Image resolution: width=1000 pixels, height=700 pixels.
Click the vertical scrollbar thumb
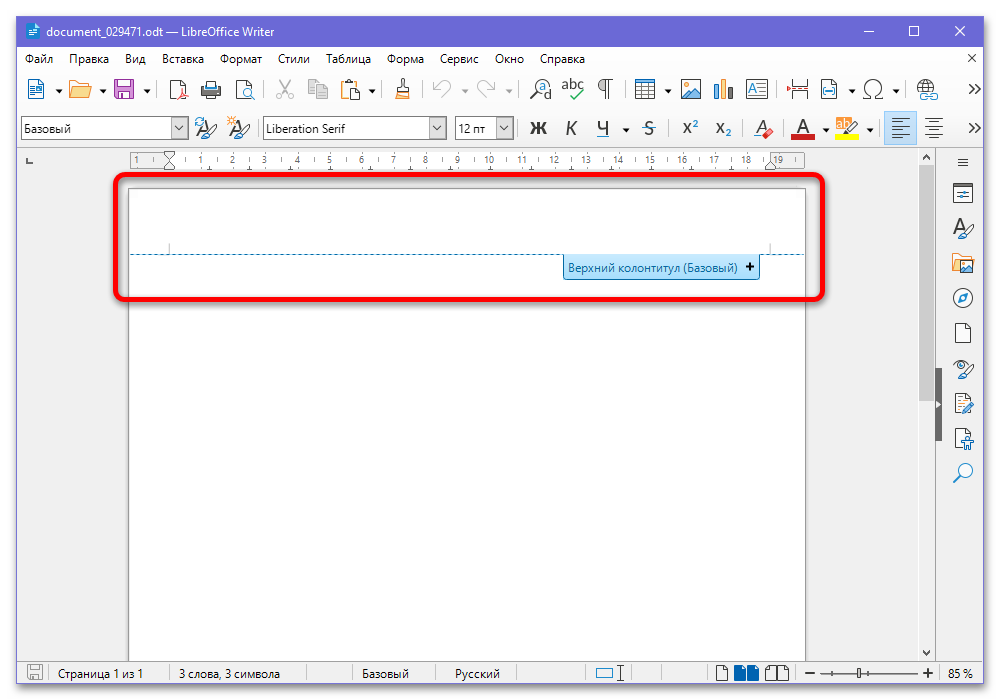click(x=926, y=283)
